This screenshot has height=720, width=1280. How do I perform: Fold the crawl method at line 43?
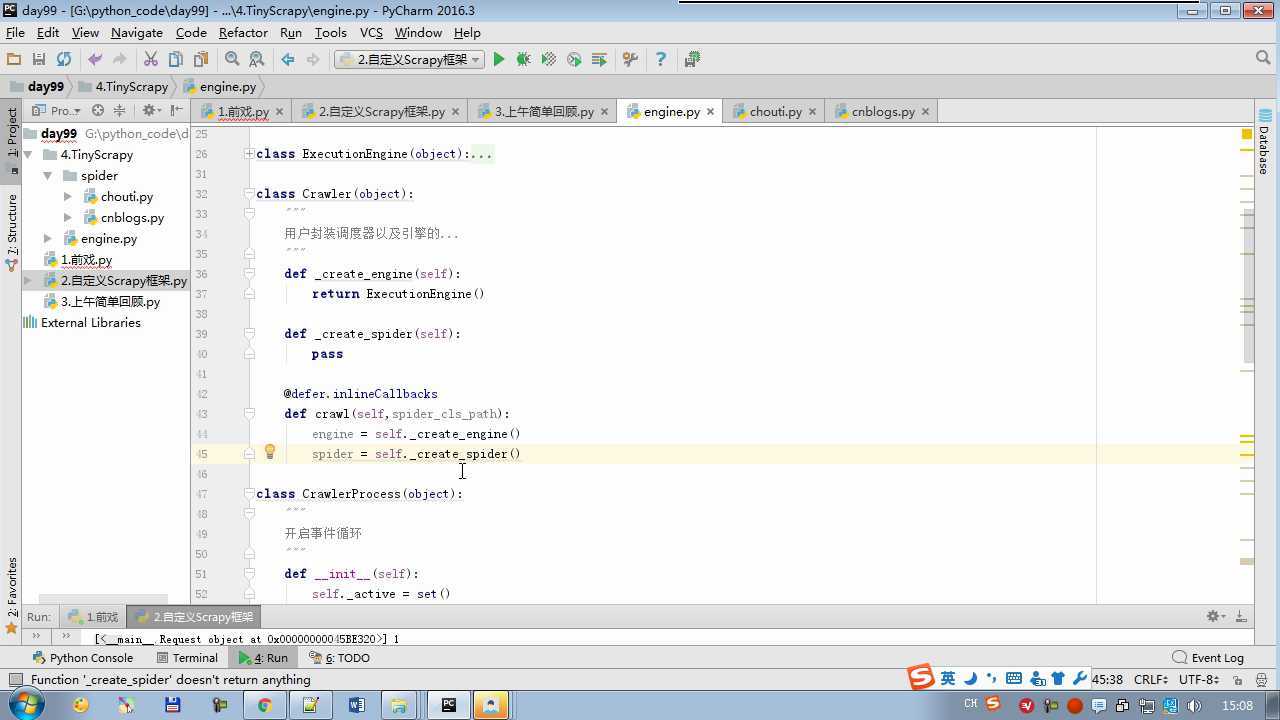click(249, 414)
